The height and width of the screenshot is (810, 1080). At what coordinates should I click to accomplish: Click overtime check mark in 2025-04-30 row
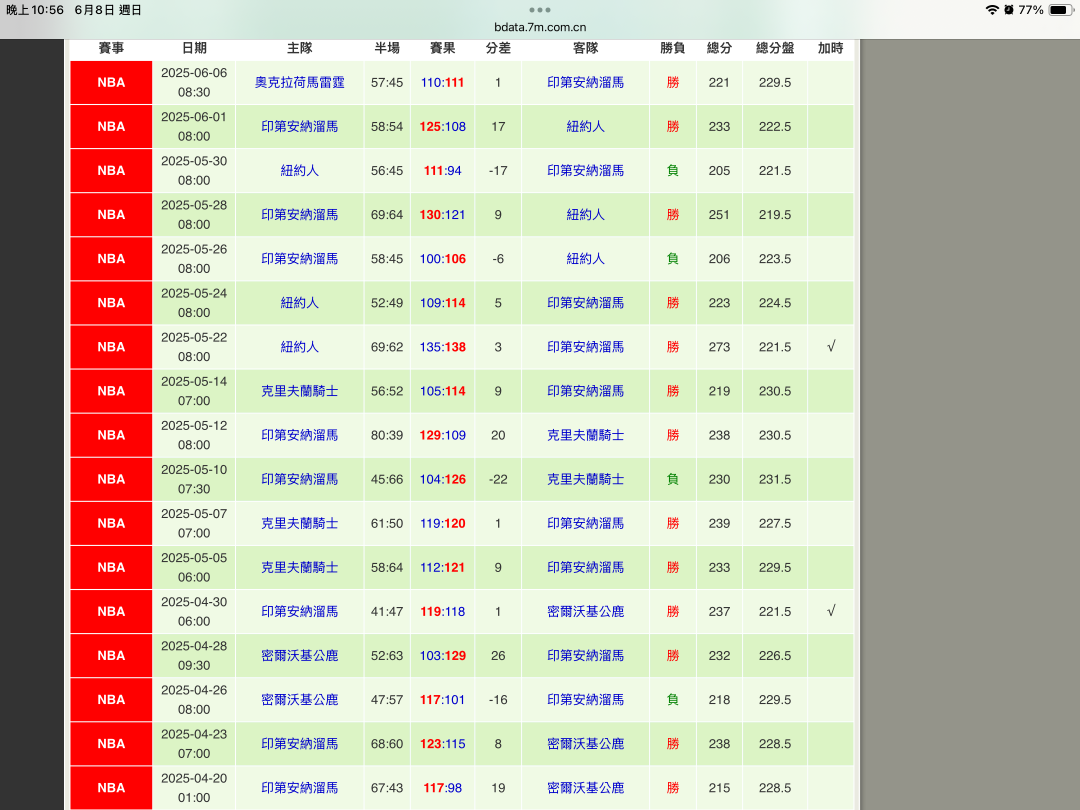pyautogui.click(x=831, y=611)
